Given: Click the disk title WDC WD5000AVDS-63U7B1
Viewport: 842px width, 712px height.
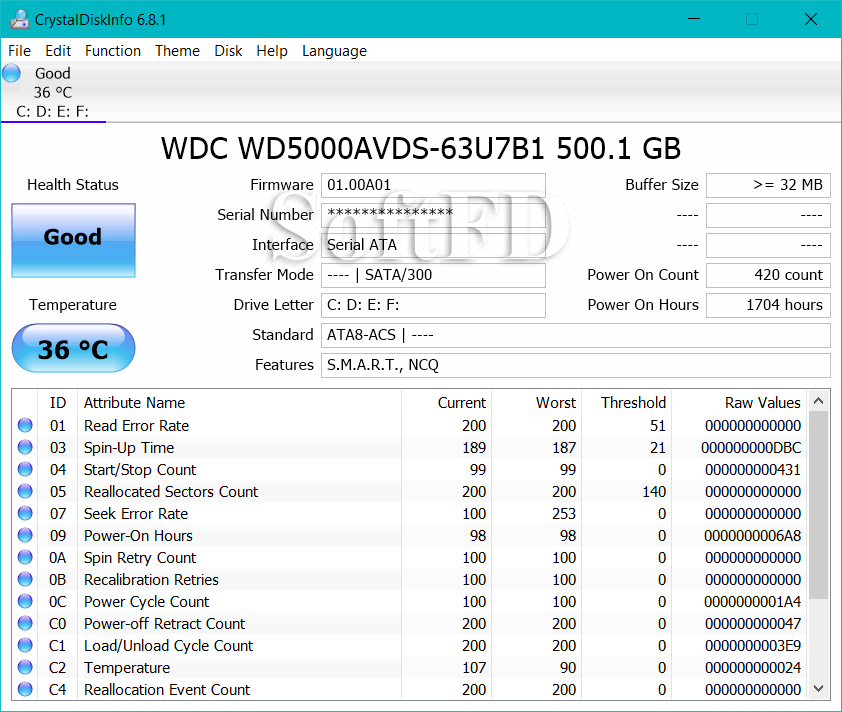Looking at the screenshot, I should click(x=353, y=149).
